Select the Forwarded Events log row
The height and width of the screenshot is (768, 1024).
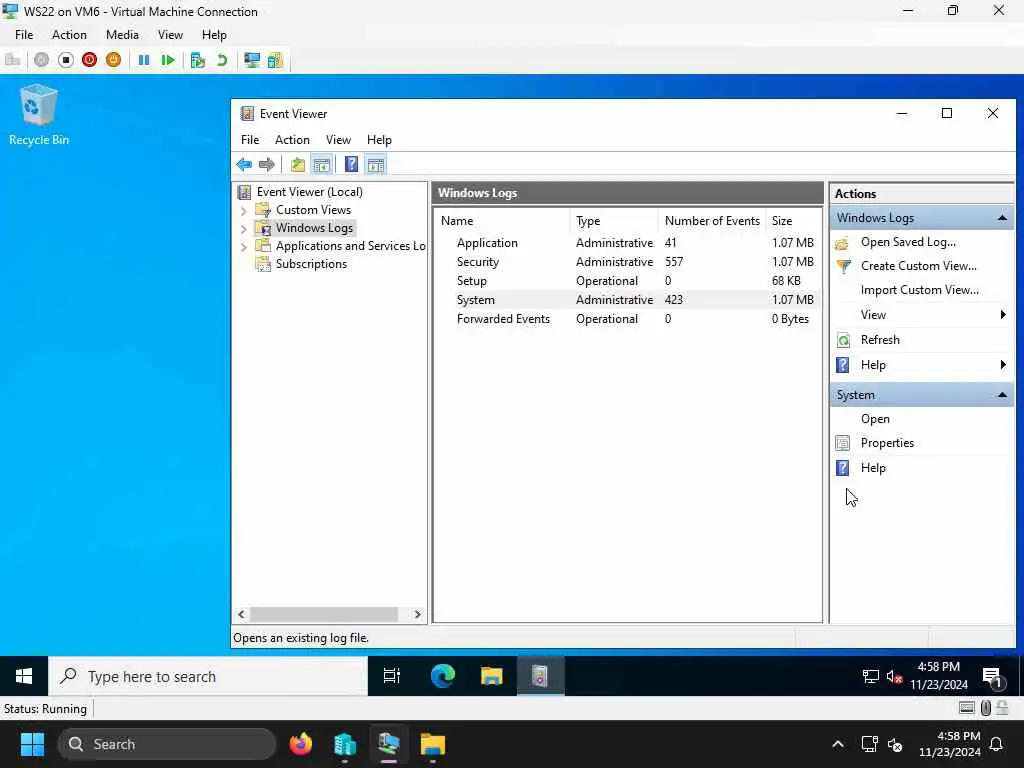(x=627, y=319)
